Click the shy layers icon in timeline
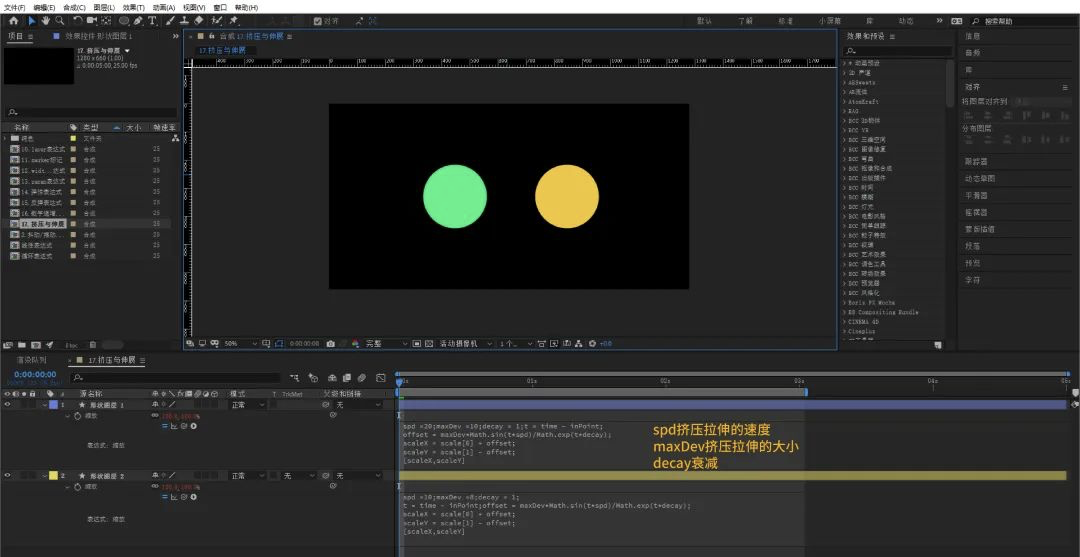This screenshot has height=557, width=1080. tap(332, 377)
